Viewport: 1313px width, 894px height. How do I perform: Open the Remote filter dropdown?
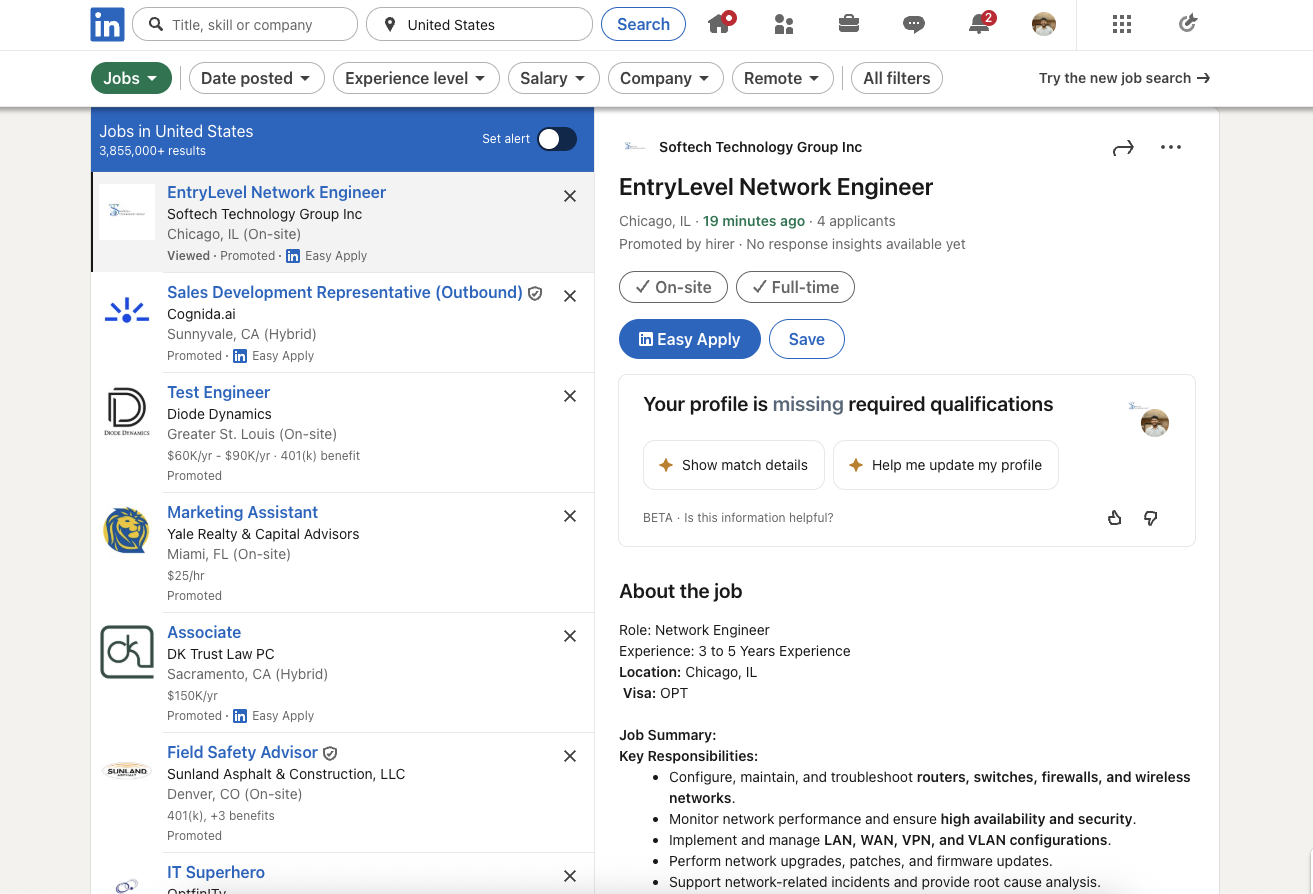(782, 78)
